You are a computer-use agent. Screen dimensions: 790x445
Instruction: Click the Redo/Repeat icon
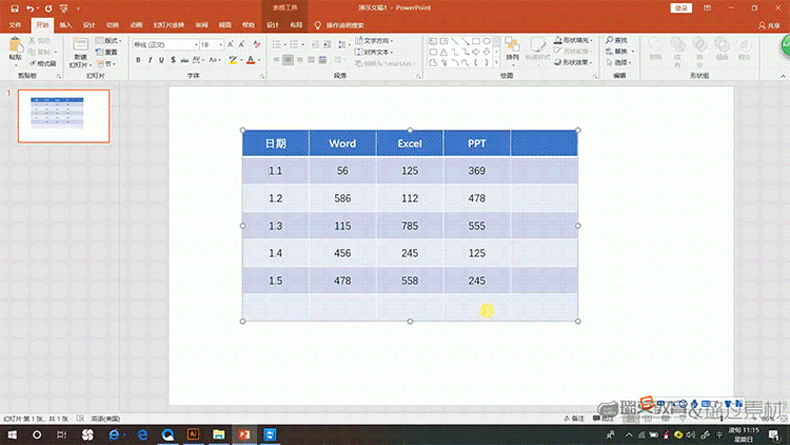pos(48,8)
